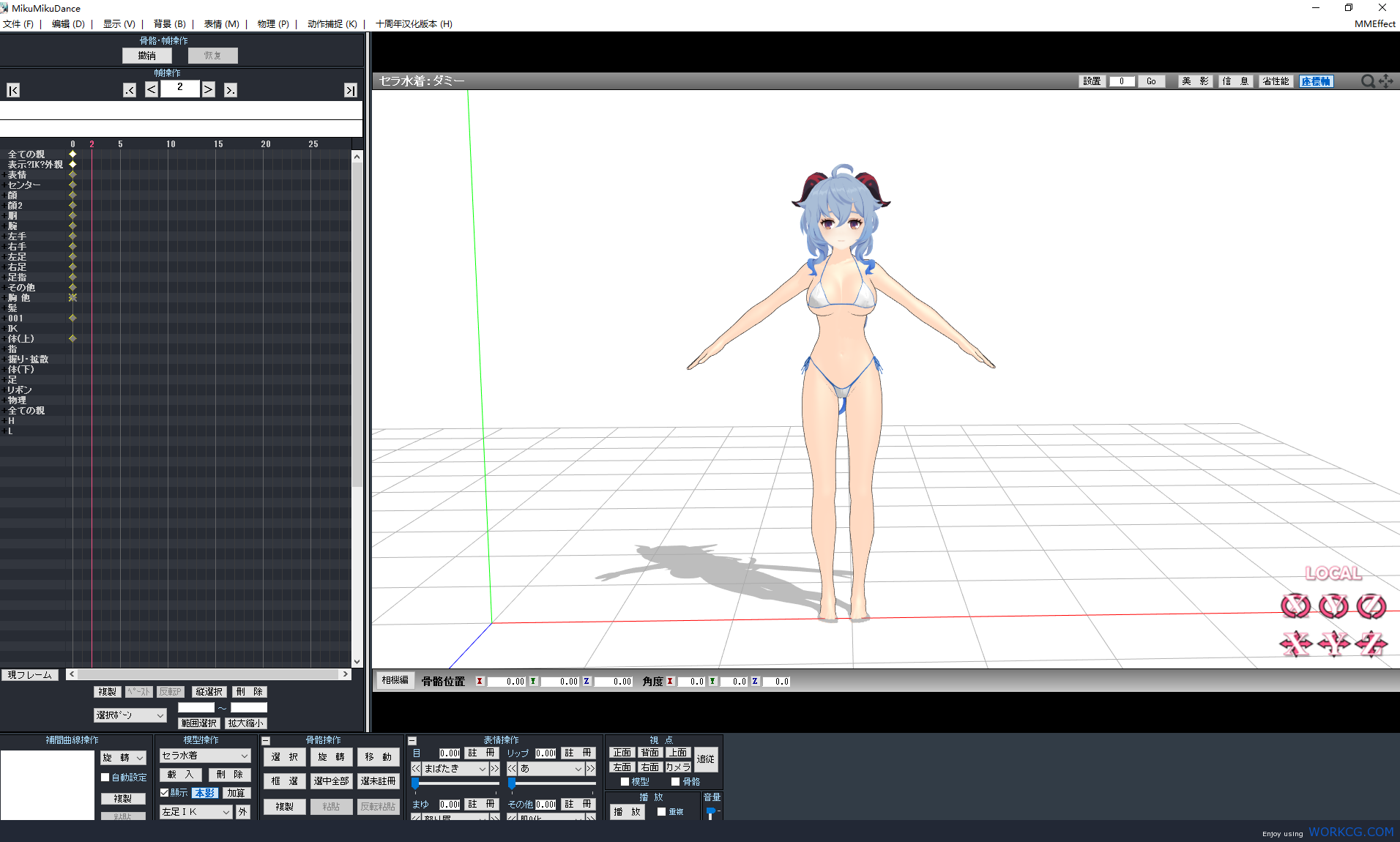Jump to last frame button

point(351,90)
